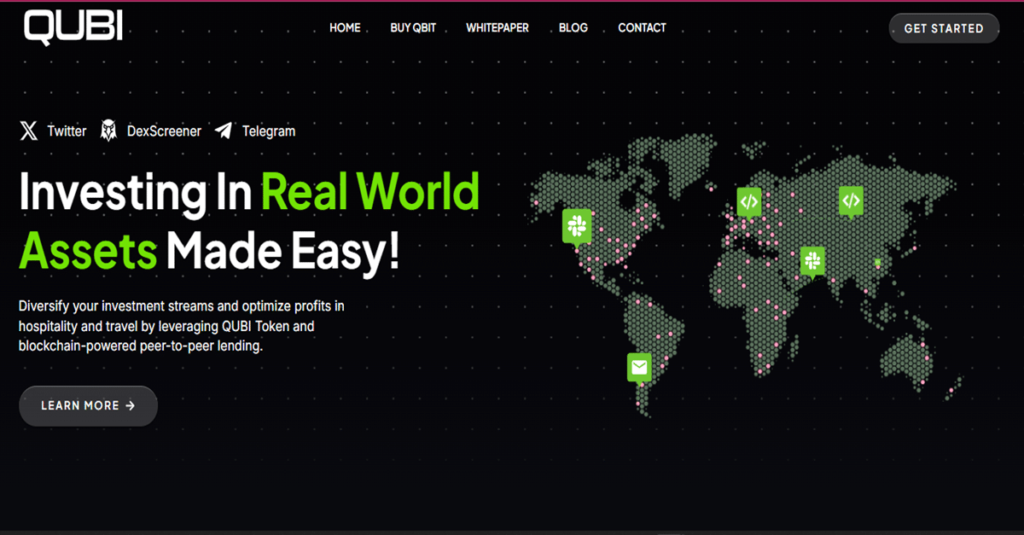1024x535 pixels.
Task: Select the code marker over East Asia
Action: [x=850, y=200]
